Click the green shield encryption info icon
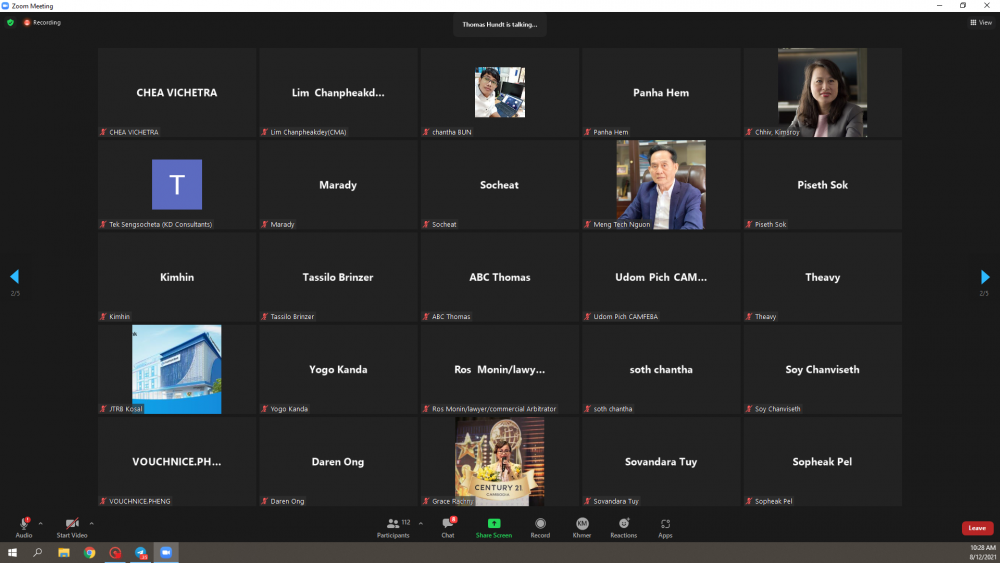Viewport: 1000px width, 563px height. pyautogui.click(x=10, y=22)
